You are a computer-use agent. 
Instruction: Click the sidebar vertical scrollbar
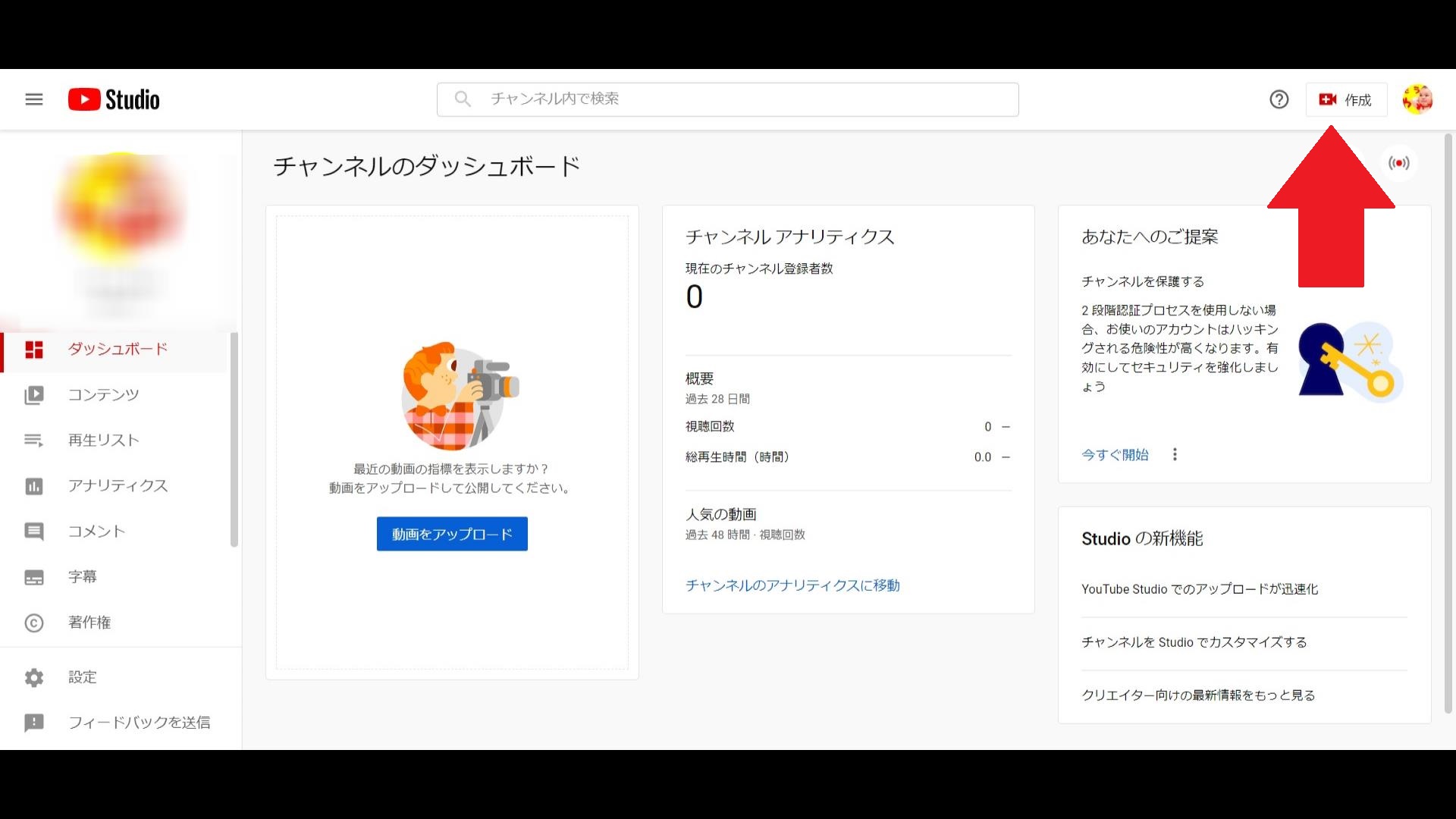point(234,440)
